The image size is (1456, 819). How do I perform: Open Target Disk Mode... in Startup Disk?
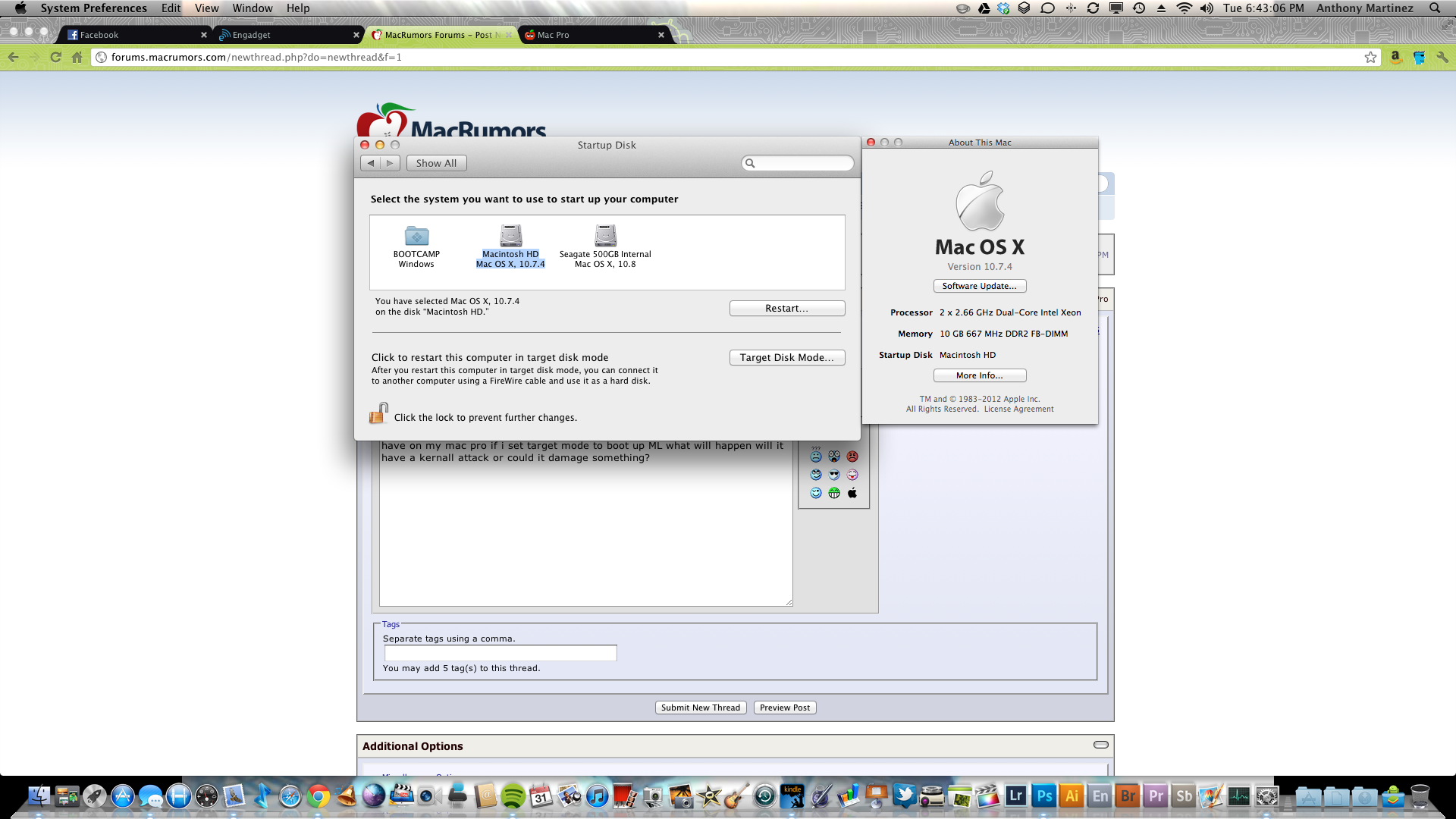click(x=786, y=358)
